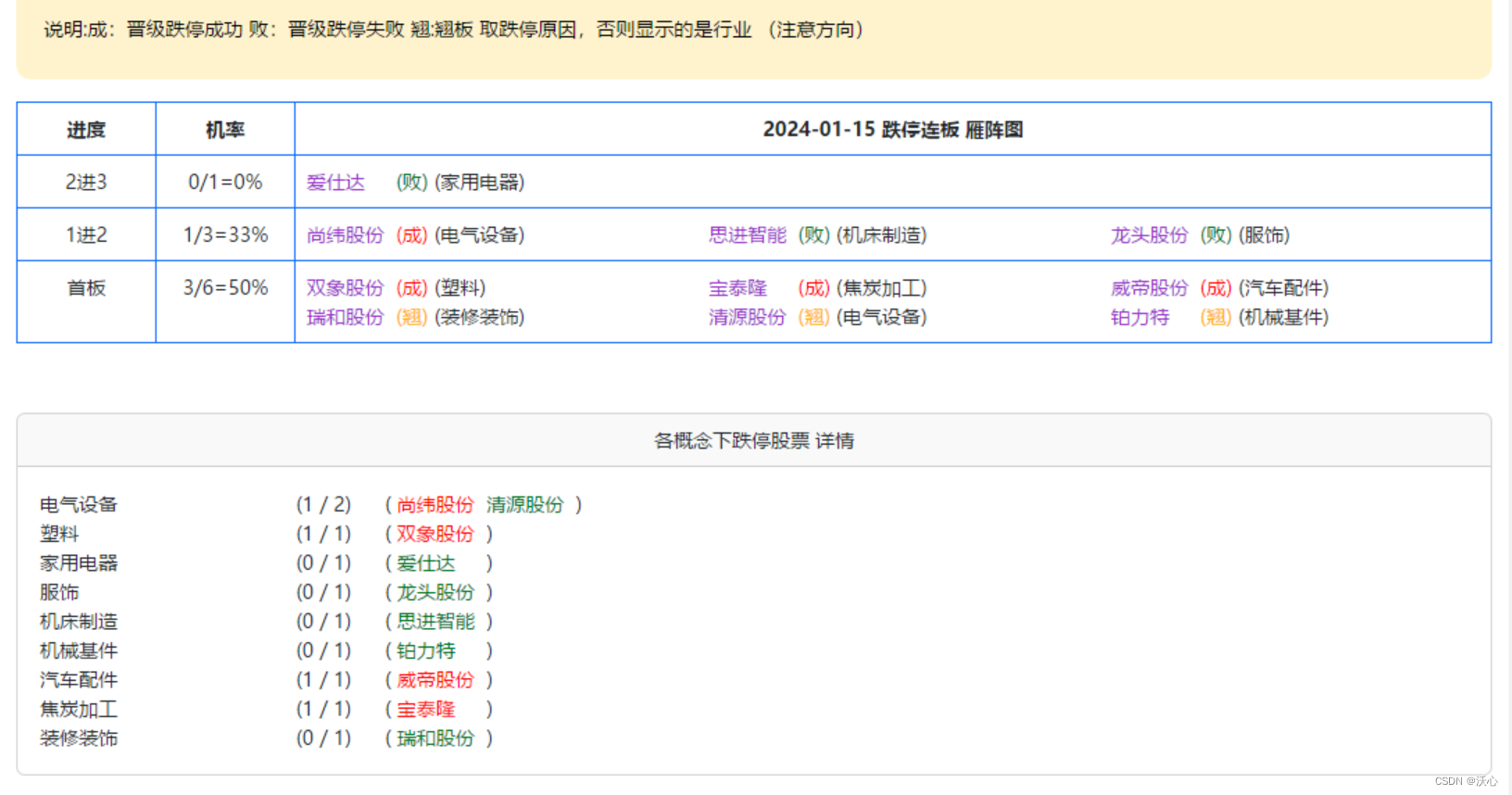This screenshot has height=795, width=1512.
Task: Click green 清源股份 in 电气设备 detail row
Action: pos(525,505)
